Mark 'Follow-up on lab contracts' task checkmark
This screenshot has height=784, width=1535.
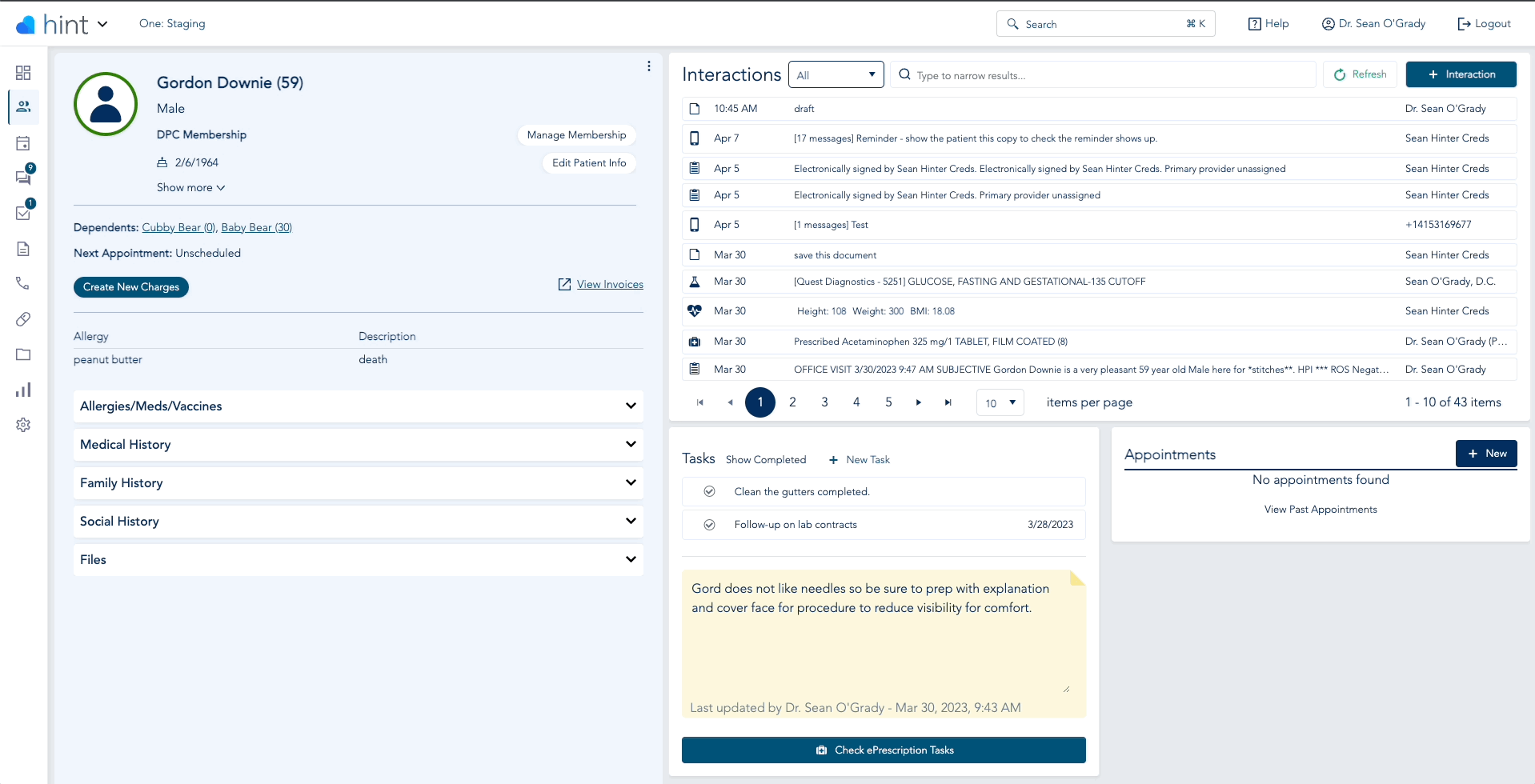click(x=709, y=525)
